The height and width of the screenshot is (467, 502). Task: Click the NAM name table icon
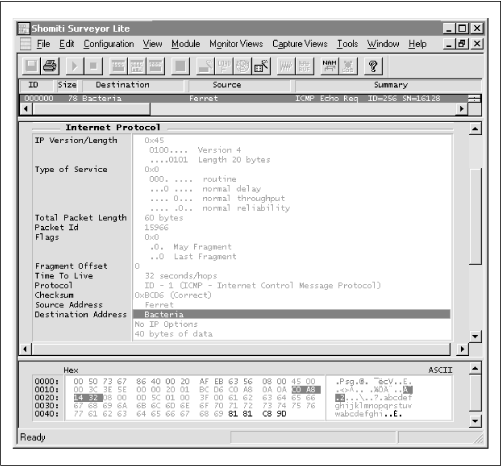click(x=329, y=66)
